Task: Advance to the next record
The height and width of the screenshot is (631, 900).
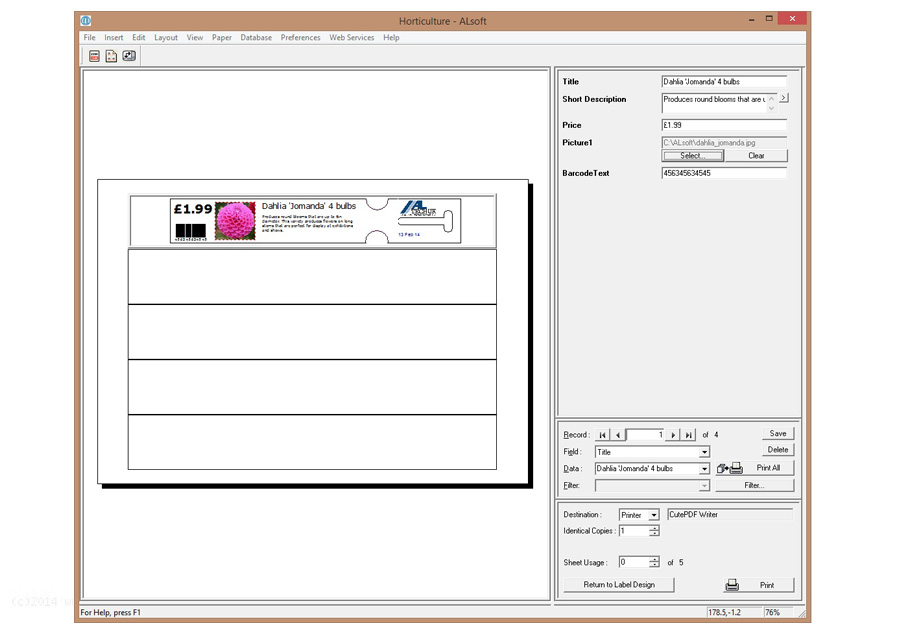Action: [674, 435]
